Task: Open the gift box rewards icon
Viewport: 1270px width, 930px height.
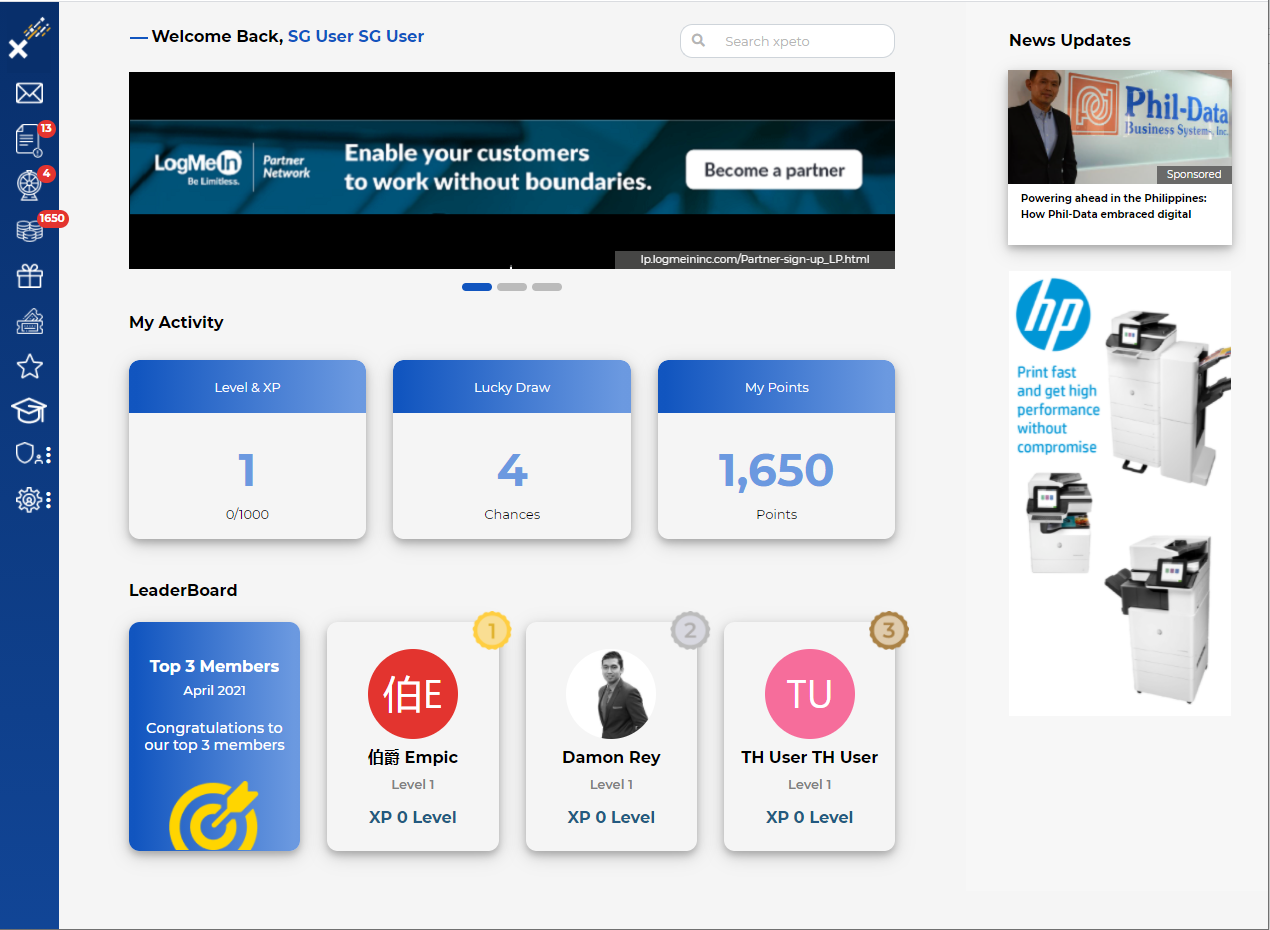Action: (x=29, y=276)
